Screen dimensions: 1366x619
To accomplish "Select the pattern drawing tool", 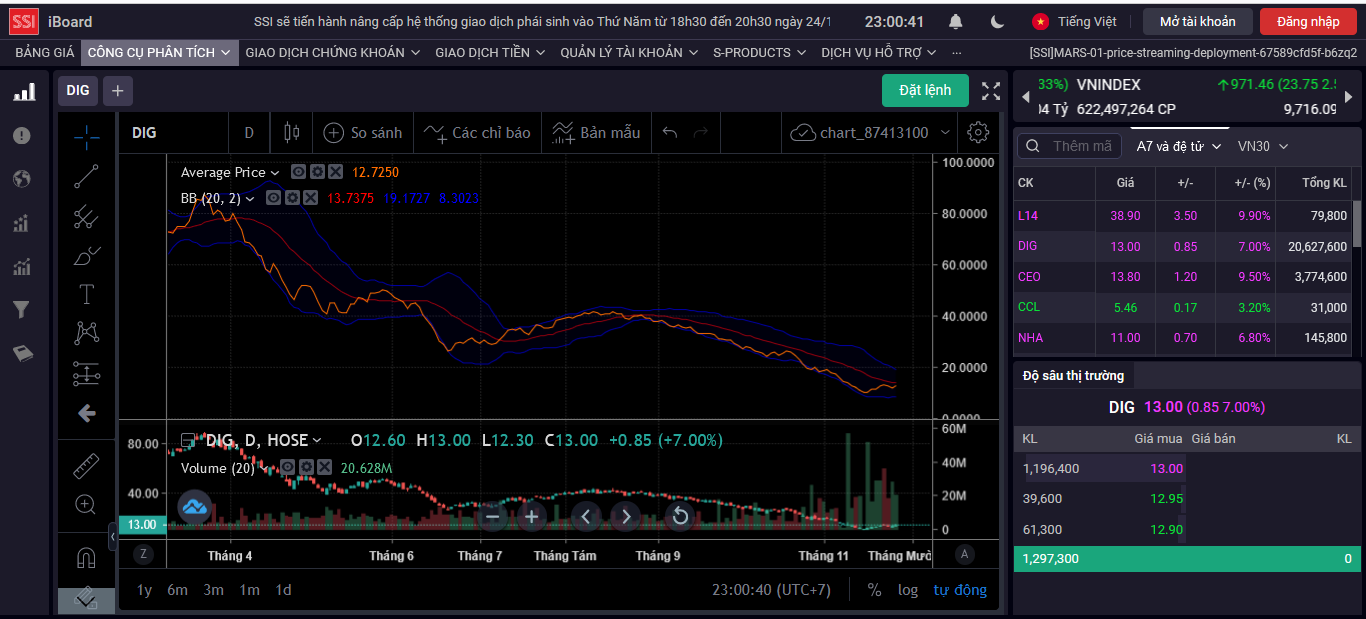I will click(87, 333).
